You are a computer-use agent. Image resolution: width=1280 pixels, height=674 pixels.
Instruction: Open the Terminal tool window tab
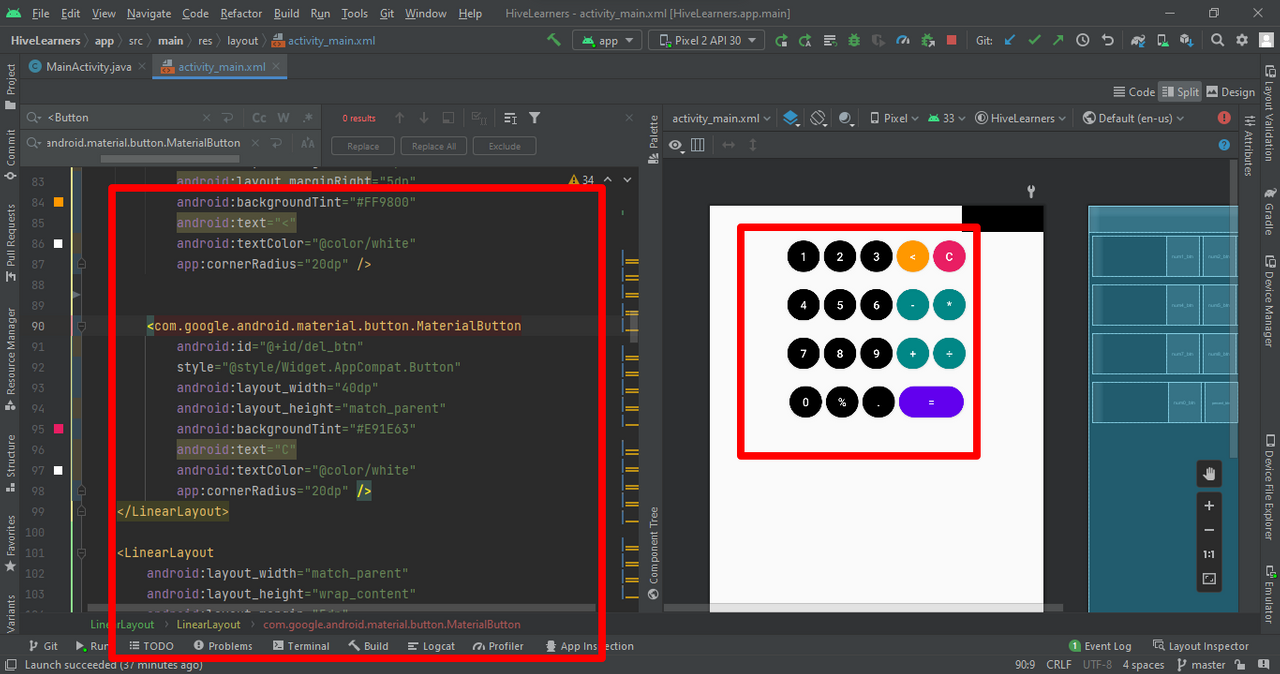point(300,646)
